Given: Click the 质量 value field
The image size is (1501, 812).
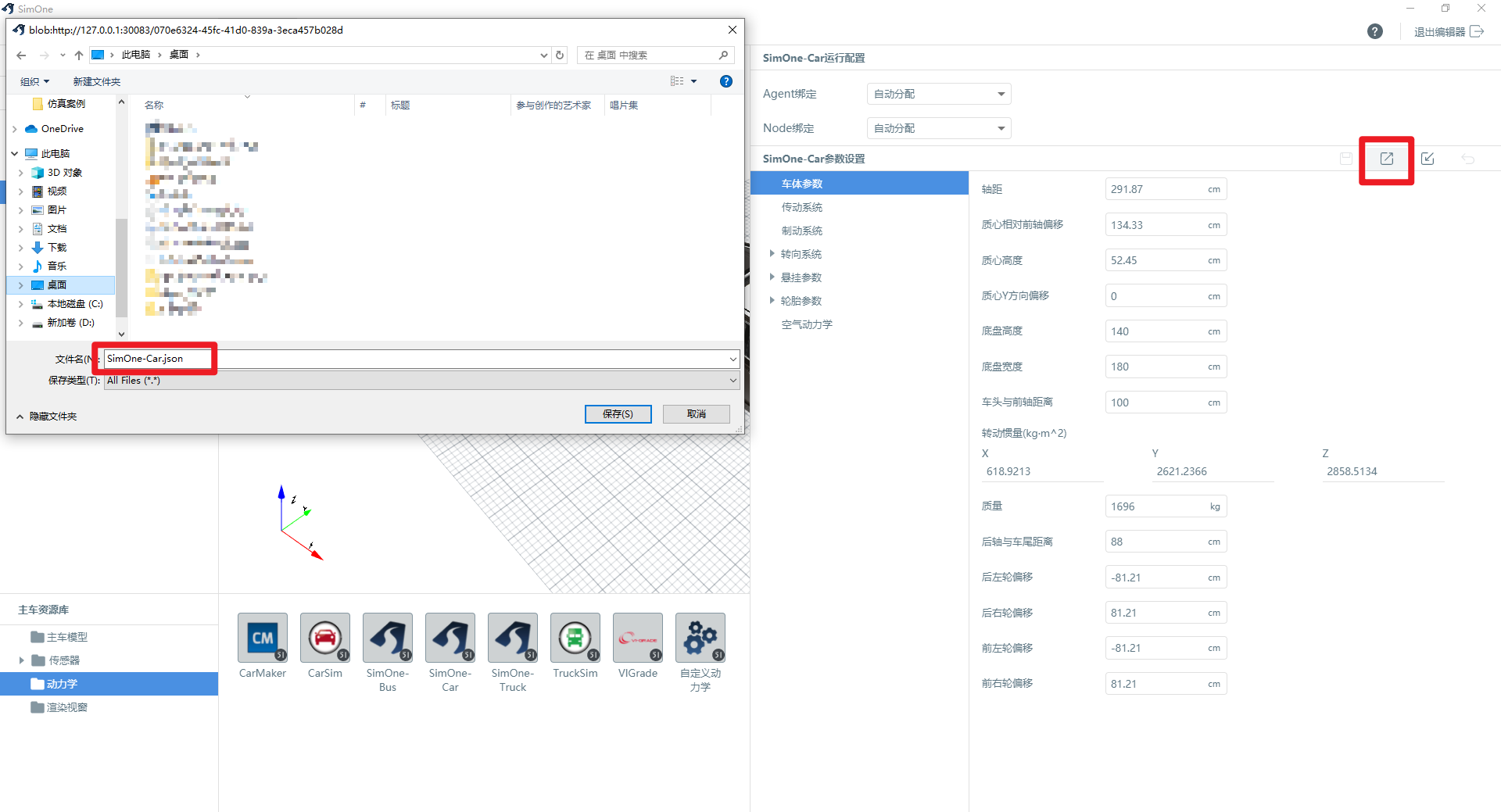Looking at the screenshot, I should [x=1166, y=506].
